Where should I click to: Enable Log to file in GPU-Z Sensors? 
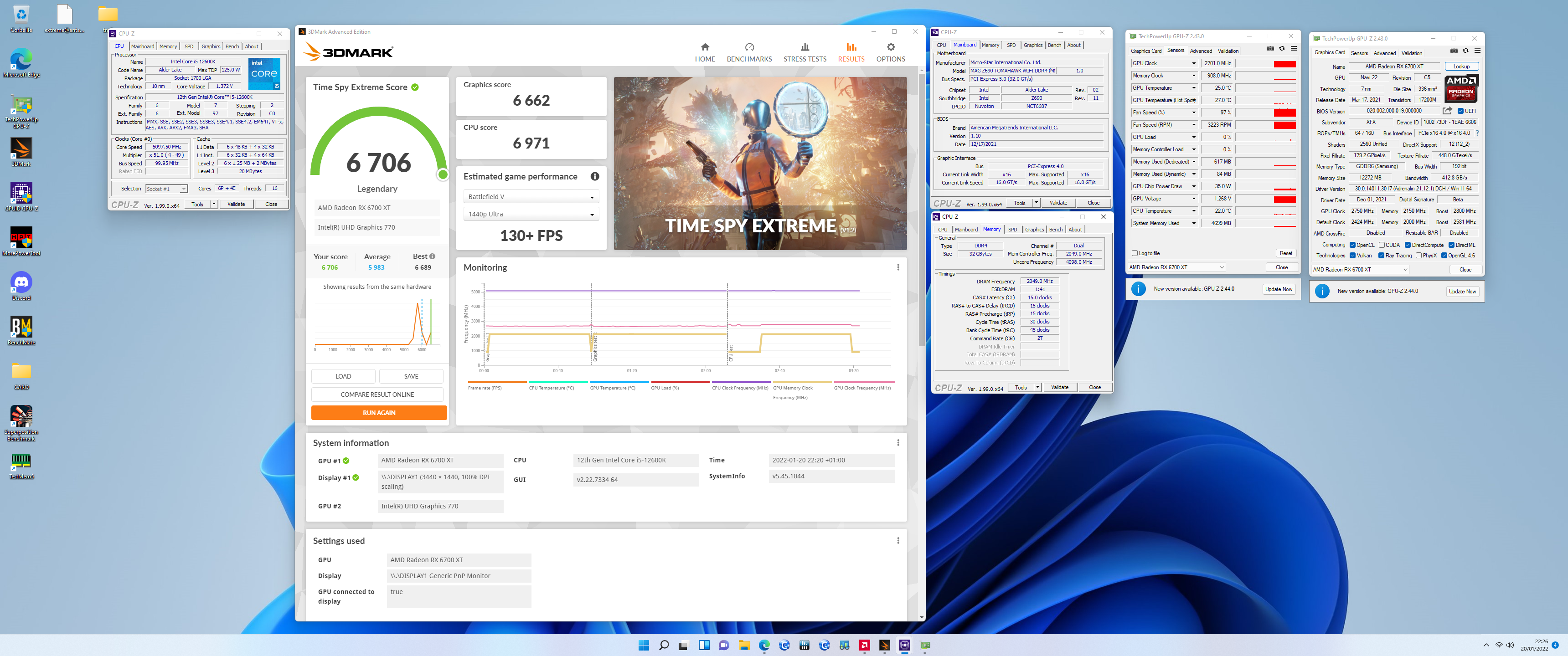[1135, 253]
